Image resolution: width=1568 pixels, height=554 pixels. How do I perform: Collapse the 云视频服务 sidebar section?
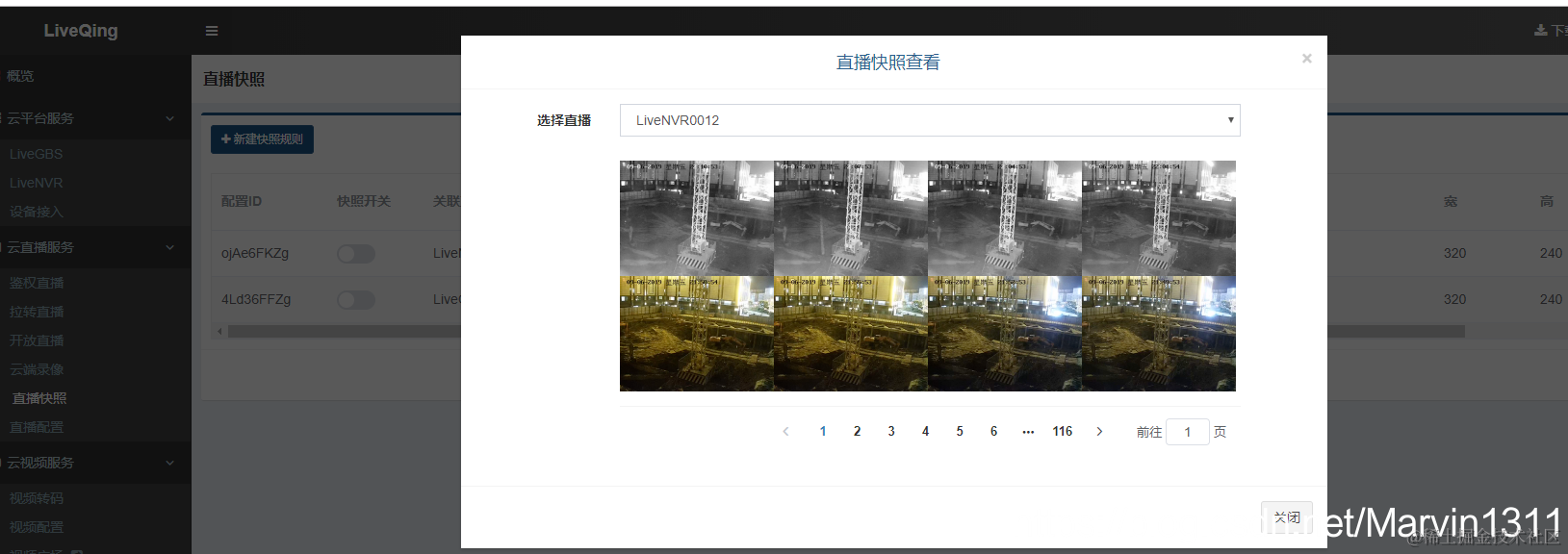[x=95, y=463]
